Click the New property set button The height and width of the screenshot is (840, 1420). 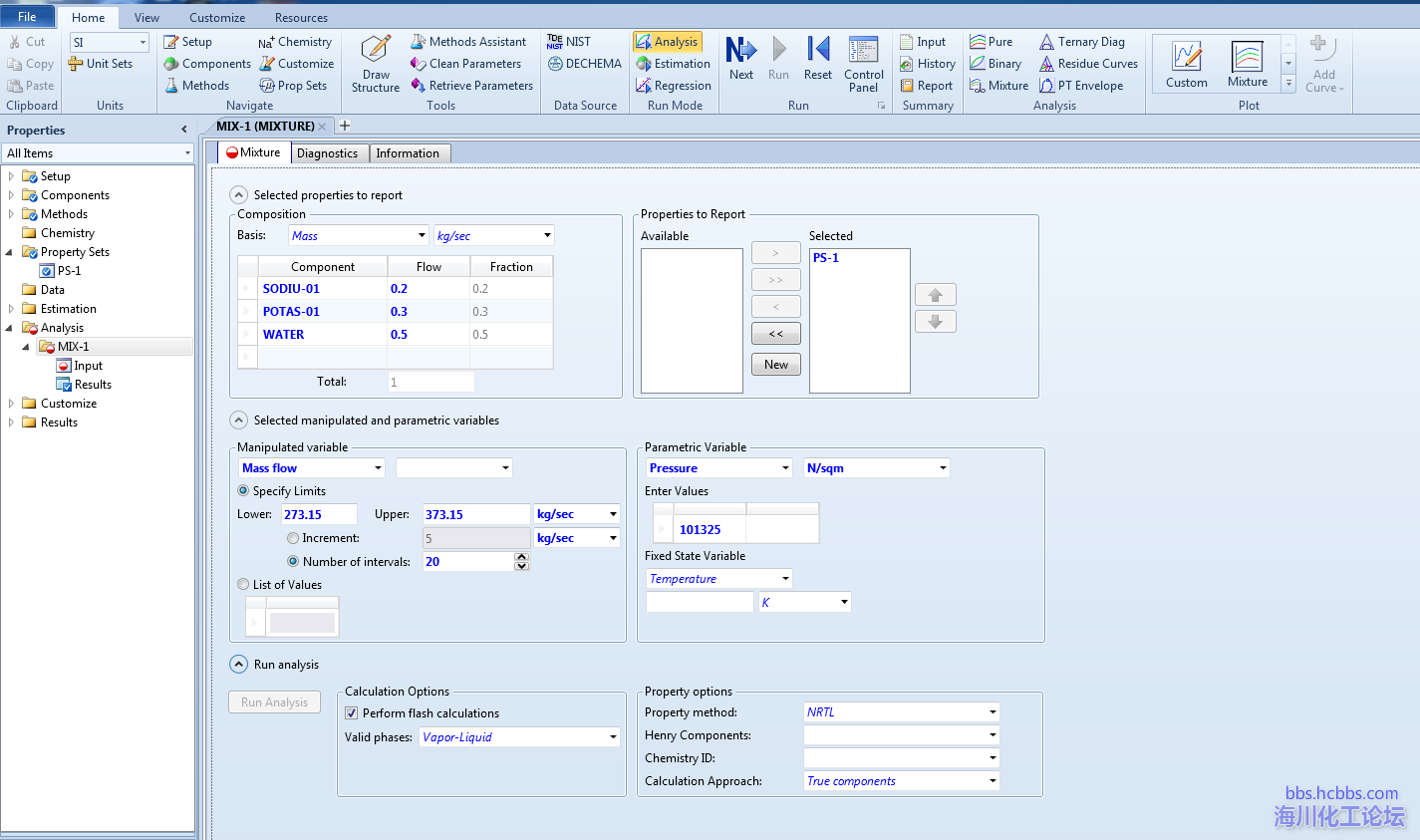[776, 365]
